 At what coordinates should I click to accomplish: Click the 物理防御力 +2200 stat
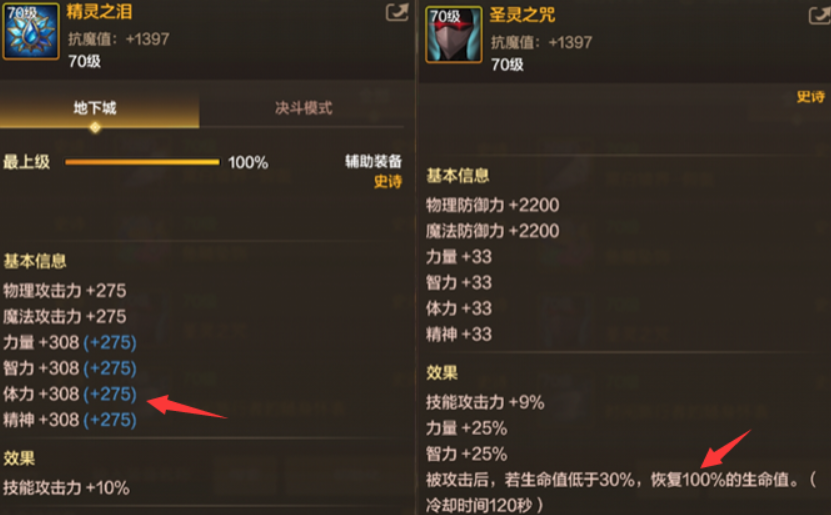pyautogui.click(x=492, y=205)
